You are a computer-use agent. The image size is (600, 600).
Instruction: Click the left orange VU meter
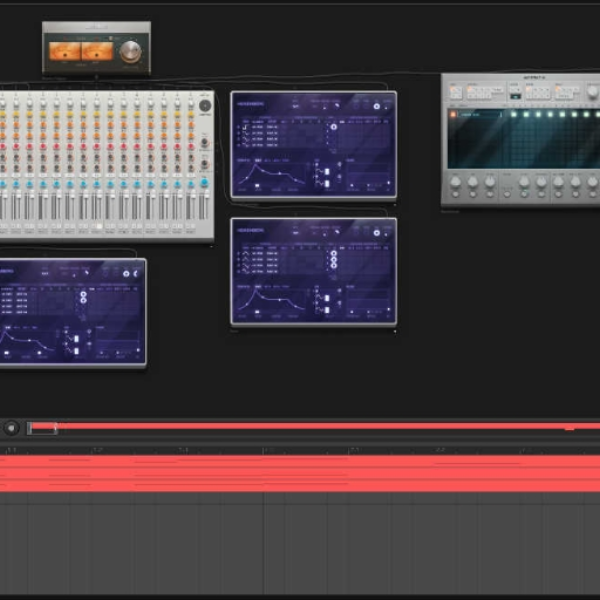(65, 51)
